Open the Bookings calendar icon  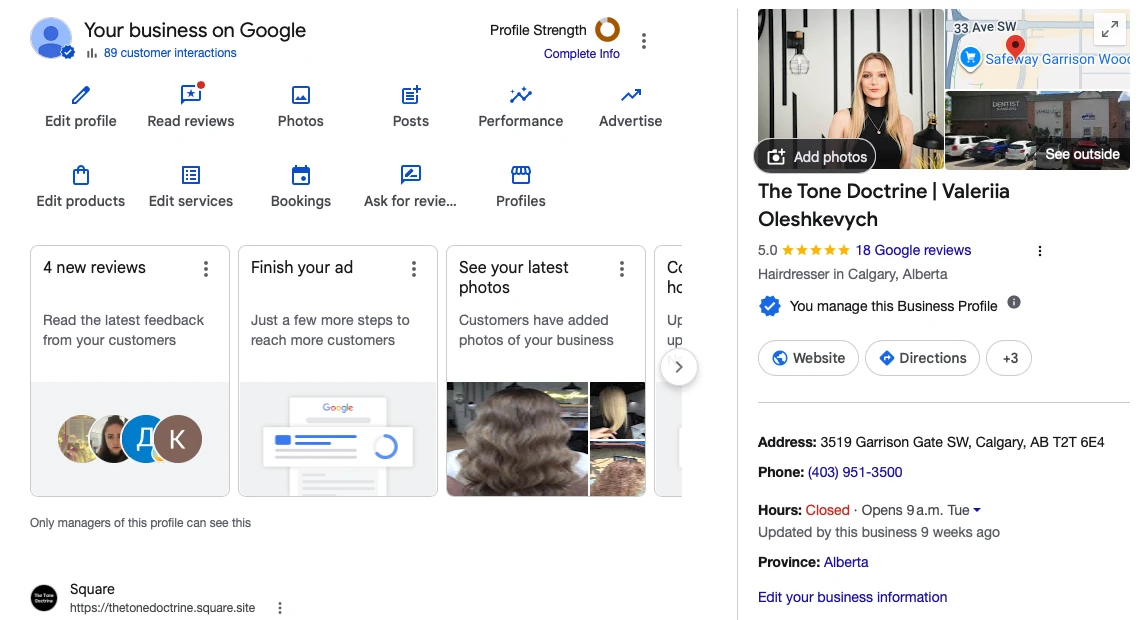coord(301,175)
